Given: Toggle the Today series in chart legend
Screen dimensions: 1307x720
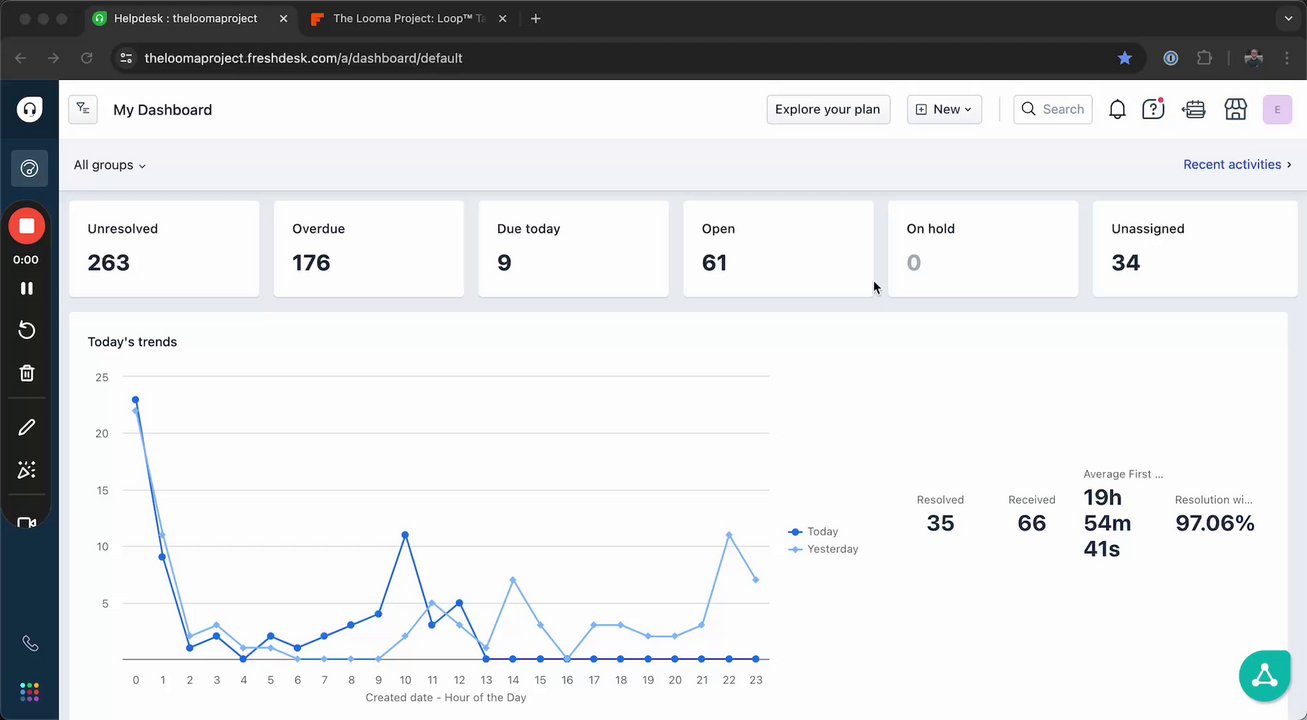Looking at the screenshot, I should tap(814, 532).
